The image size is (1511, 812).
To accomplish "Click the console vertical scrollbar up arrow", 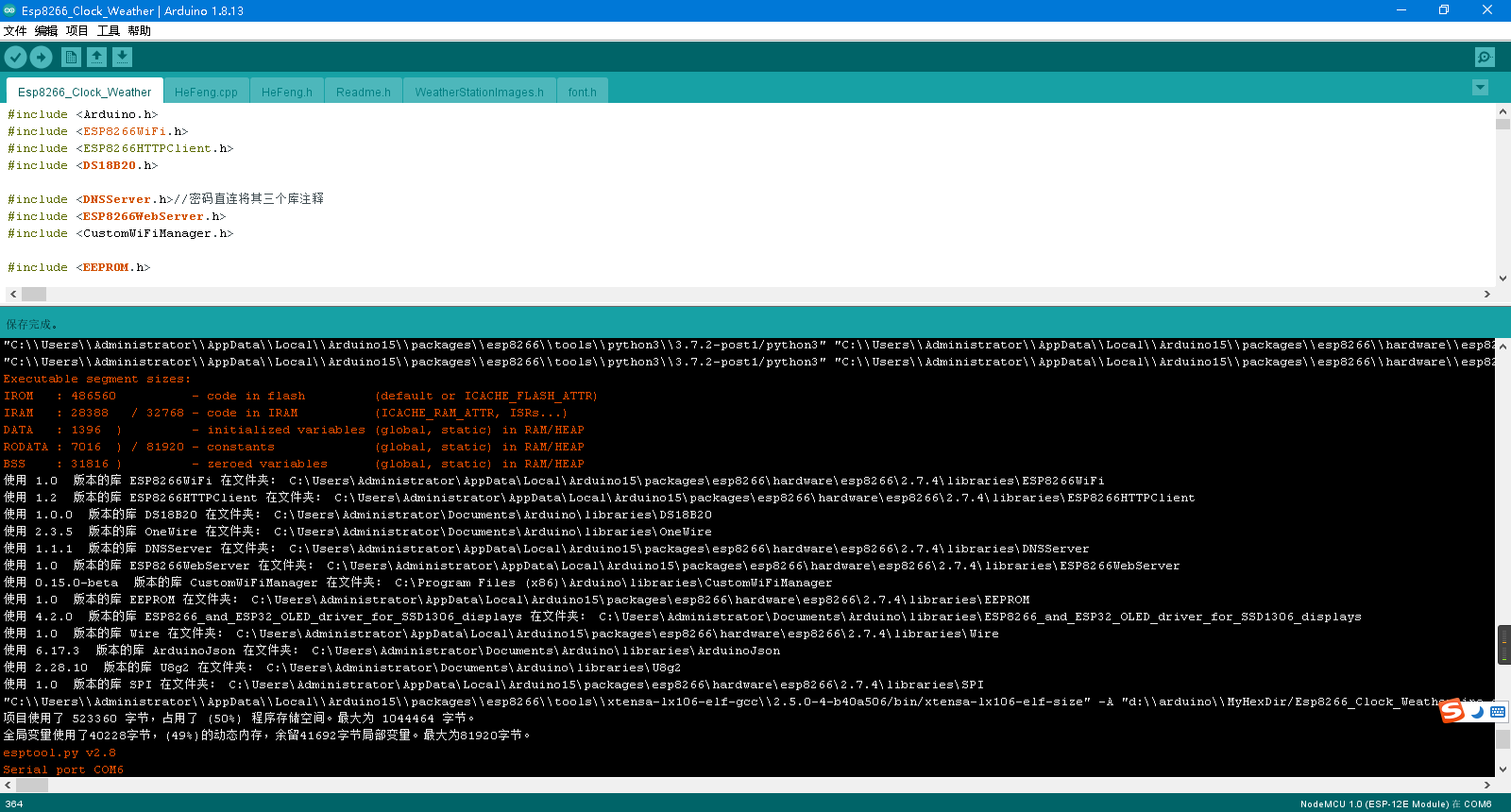I will tap(1503, 346).
